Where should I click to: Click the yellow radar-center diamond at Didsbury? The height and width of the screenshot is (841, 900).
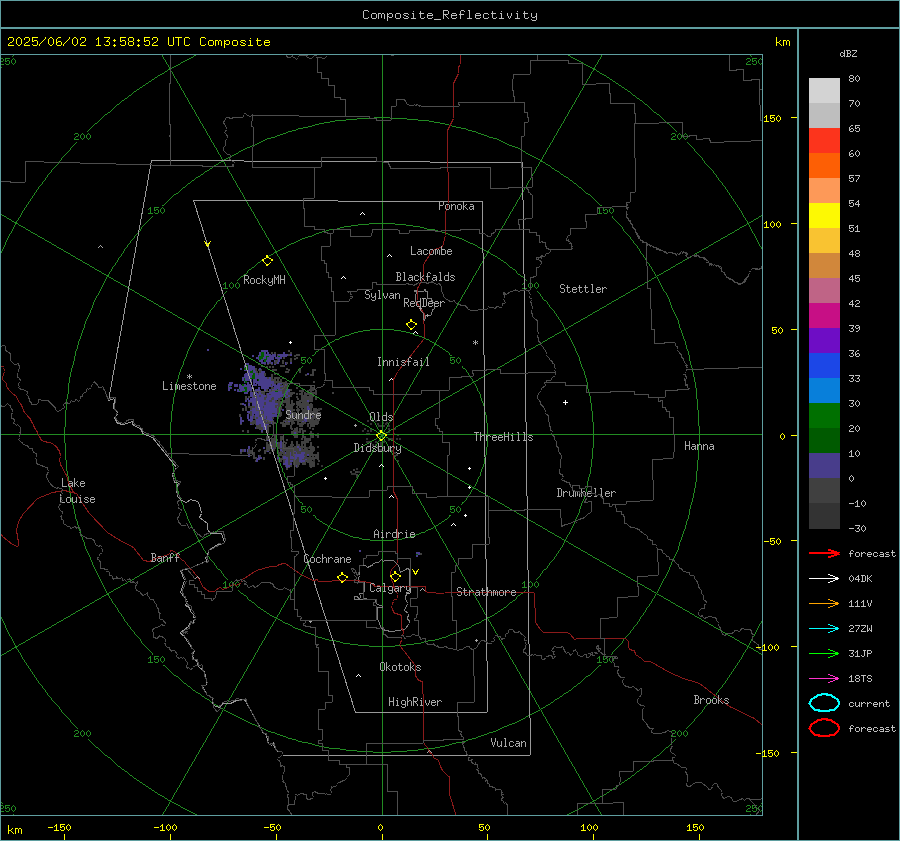pos(381,436)
